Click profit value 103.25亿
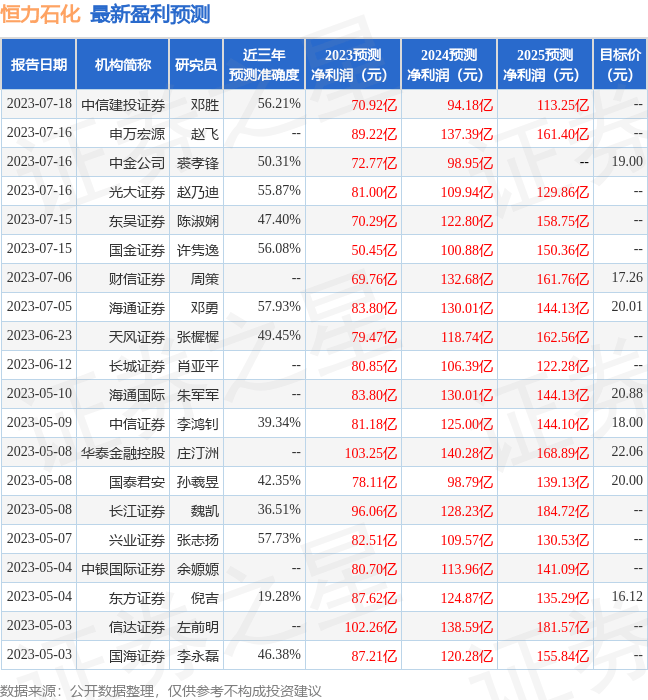This screenshot has height=700, width=648. click(x=371, y=453)
